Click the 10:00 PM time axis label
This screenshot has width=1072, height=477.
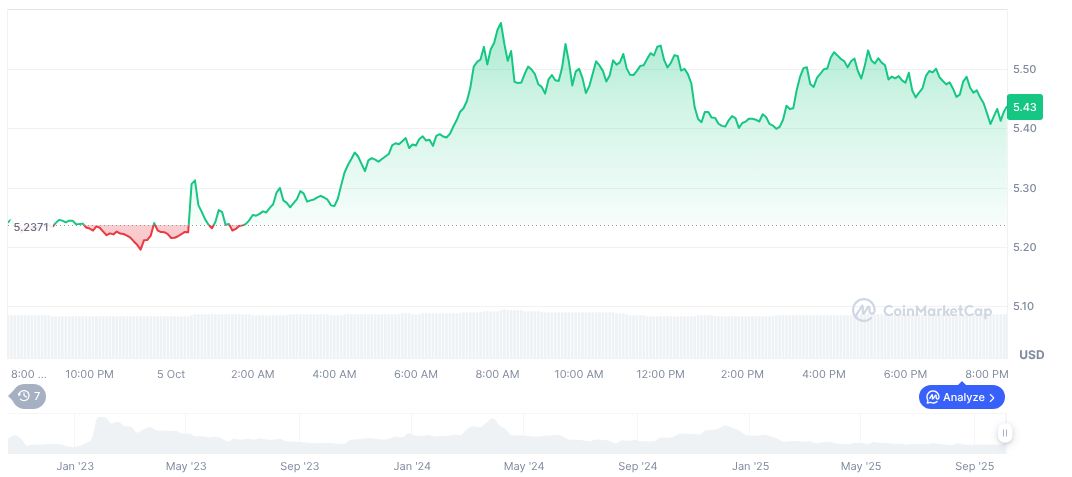pos(89,374)
